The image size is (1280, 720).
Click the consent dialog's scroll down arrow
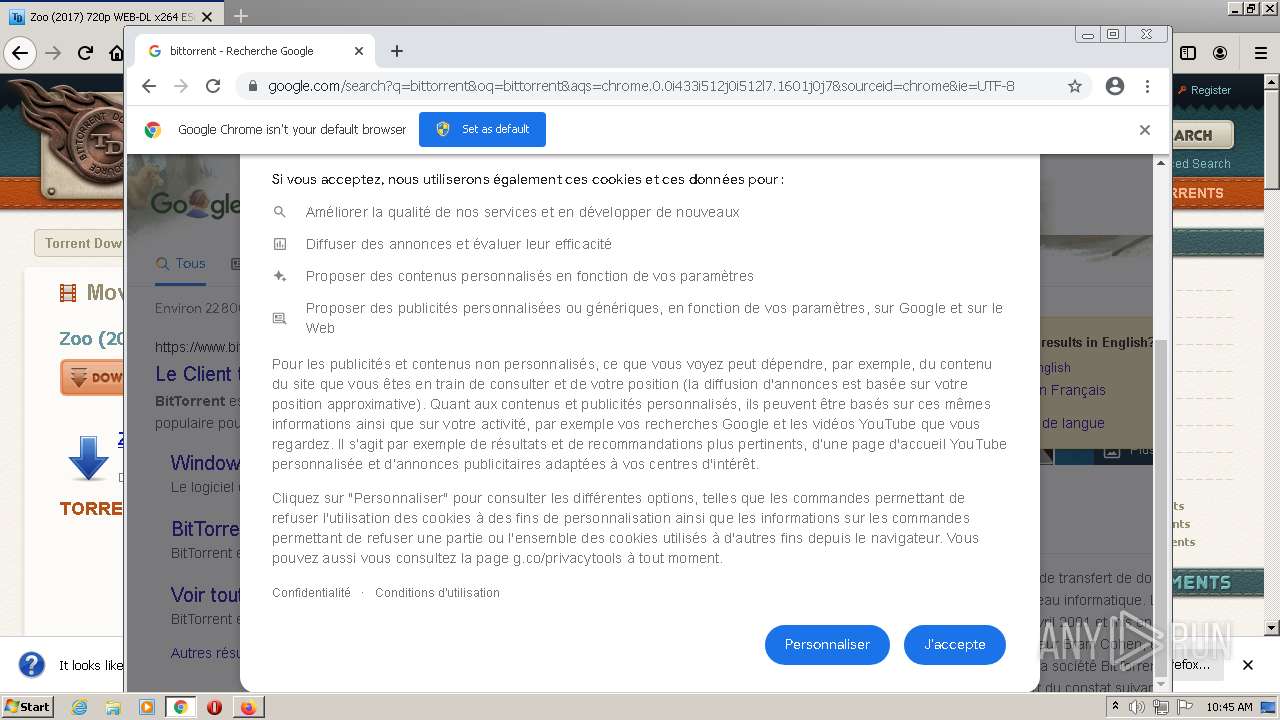[1161, 683]
